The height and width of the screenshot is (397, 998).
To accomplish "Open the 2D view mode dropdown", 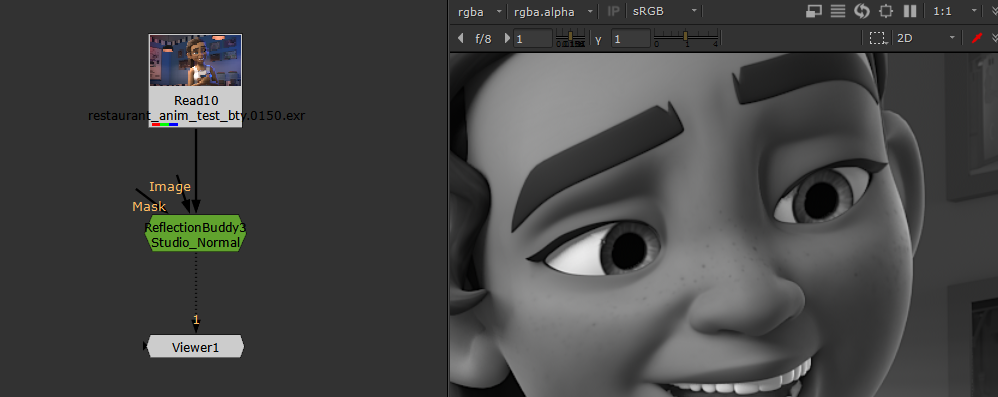I will tap(925, 38).
